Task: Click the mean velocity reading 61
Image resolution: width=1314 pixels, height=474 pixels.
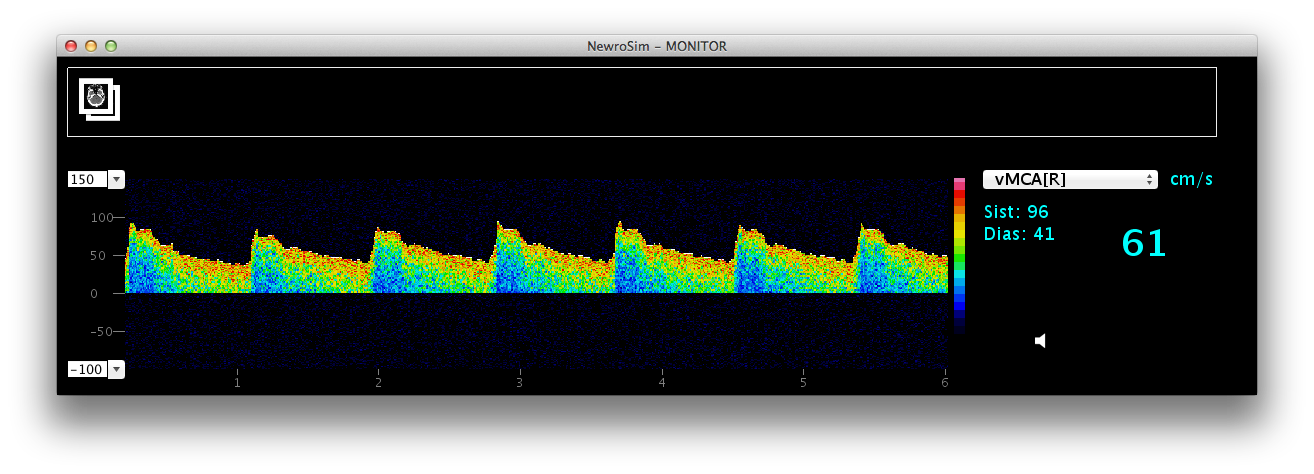Action: point(1143,243)
